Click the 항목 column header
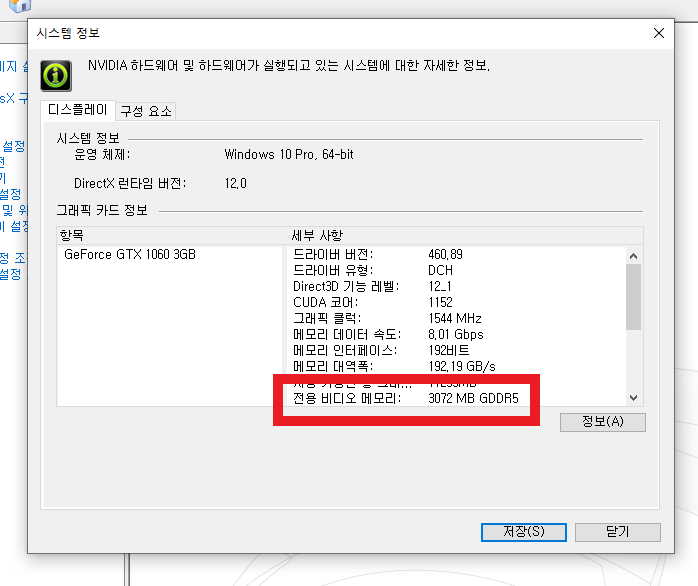This screenshot has width=698, height=586. point(72,235)
